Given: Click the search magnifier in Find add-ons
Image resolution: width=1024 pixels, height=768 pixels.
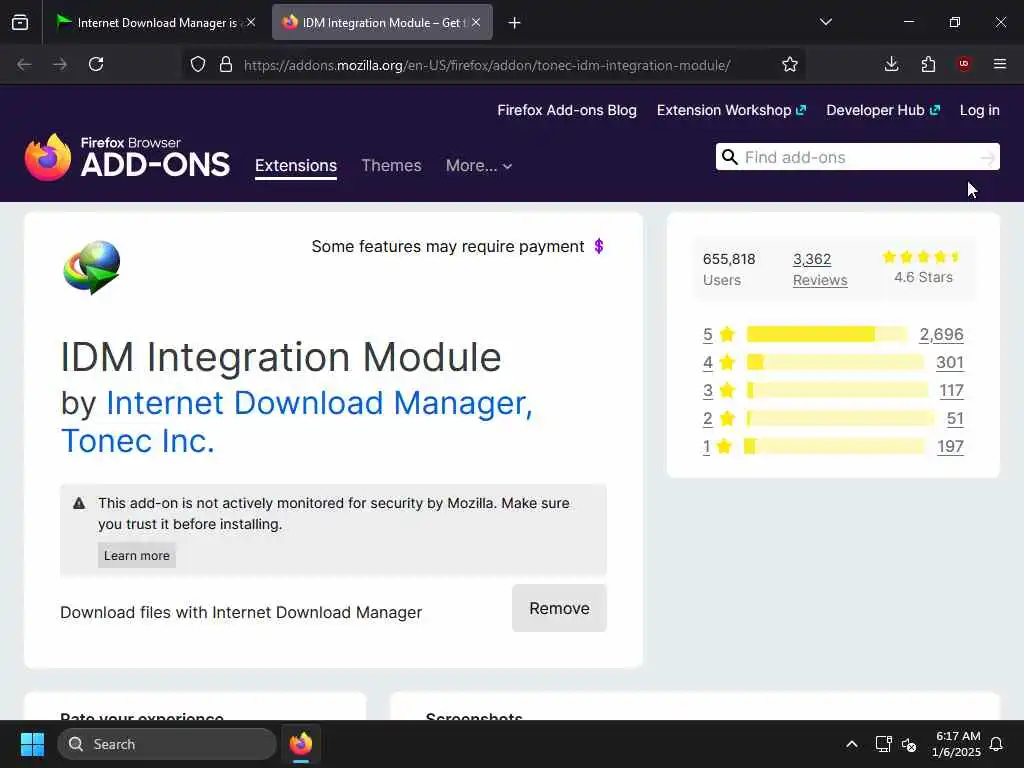Looking at the screenshot, I should pyautogui.click(x=730, y=157).
